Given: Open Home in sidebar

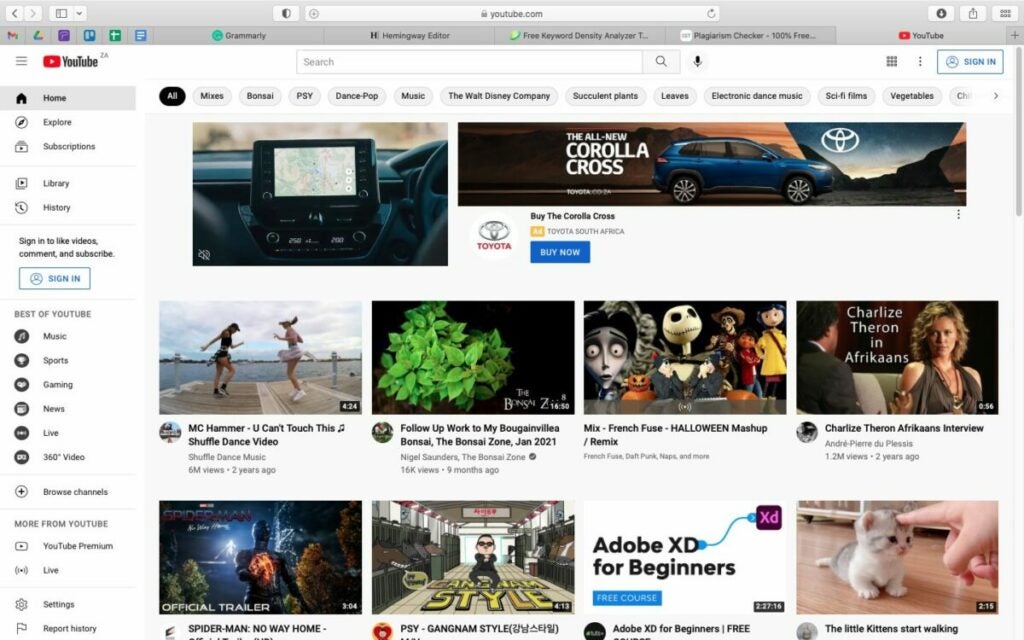Looking at the screenshot, I should tap(68, 98).
